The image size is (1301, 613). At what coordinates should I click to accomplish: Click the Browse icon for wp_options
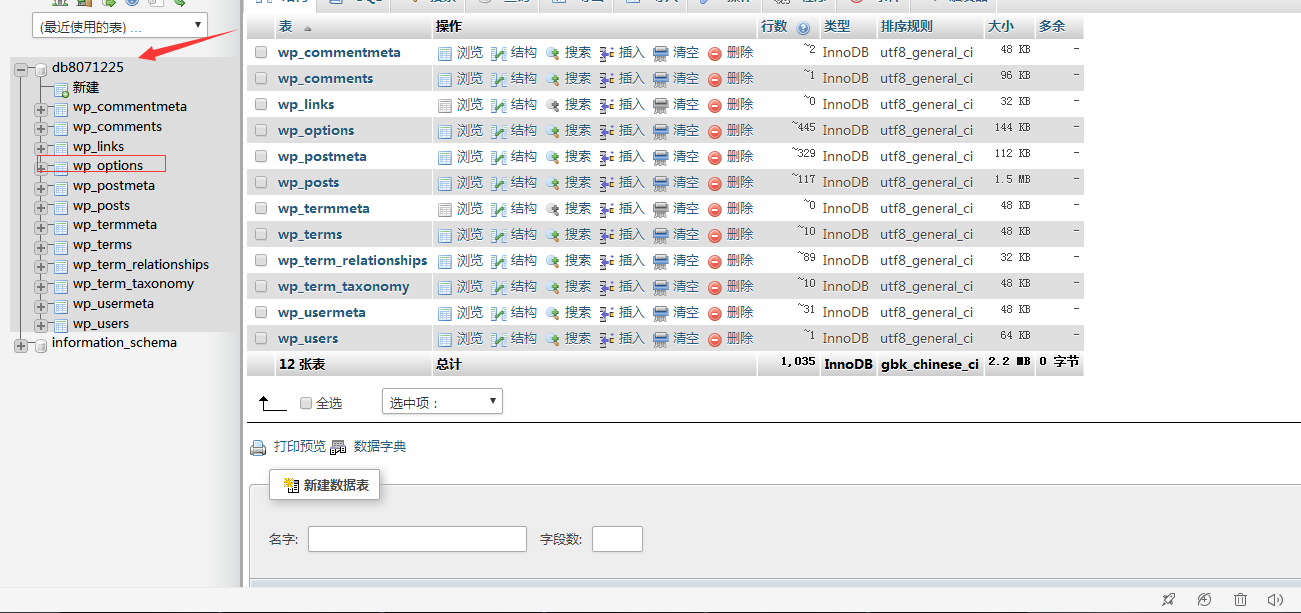445,131
